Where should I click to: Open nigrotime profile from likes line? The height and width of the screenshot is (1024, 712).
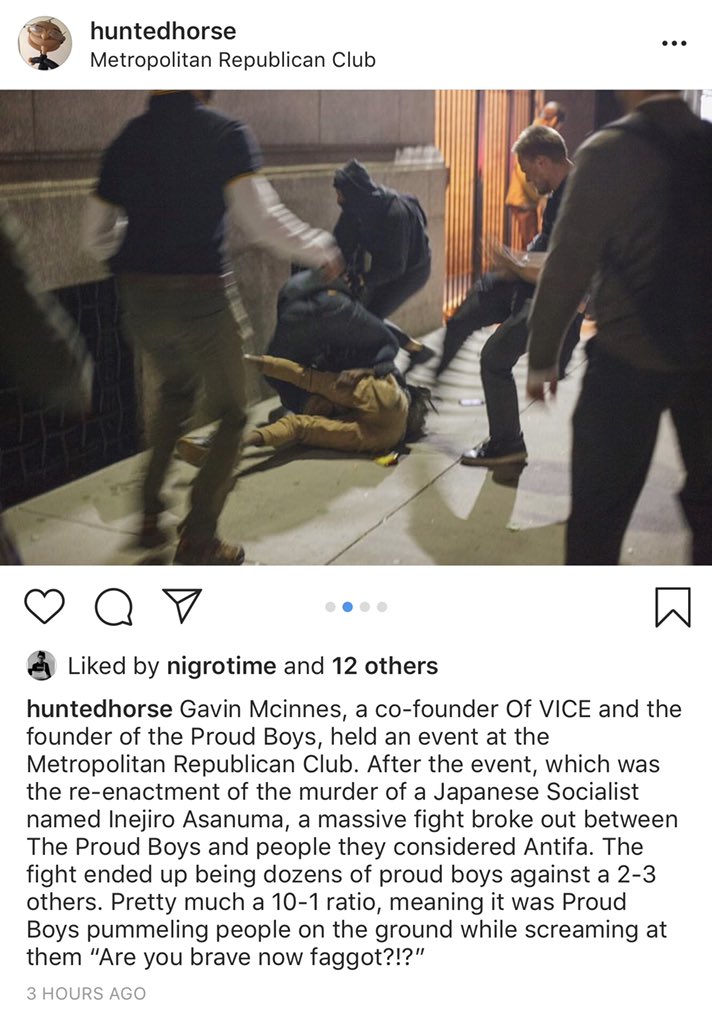(x=221, y=666)
